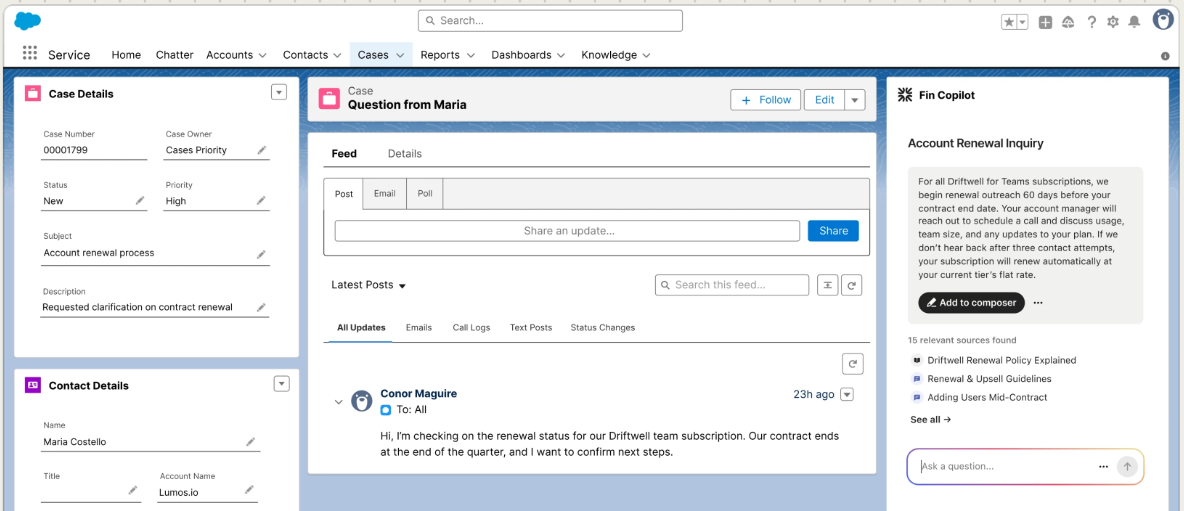1184x511 pixels.
Task: Click the Share an update field
Action: [568, 231]
